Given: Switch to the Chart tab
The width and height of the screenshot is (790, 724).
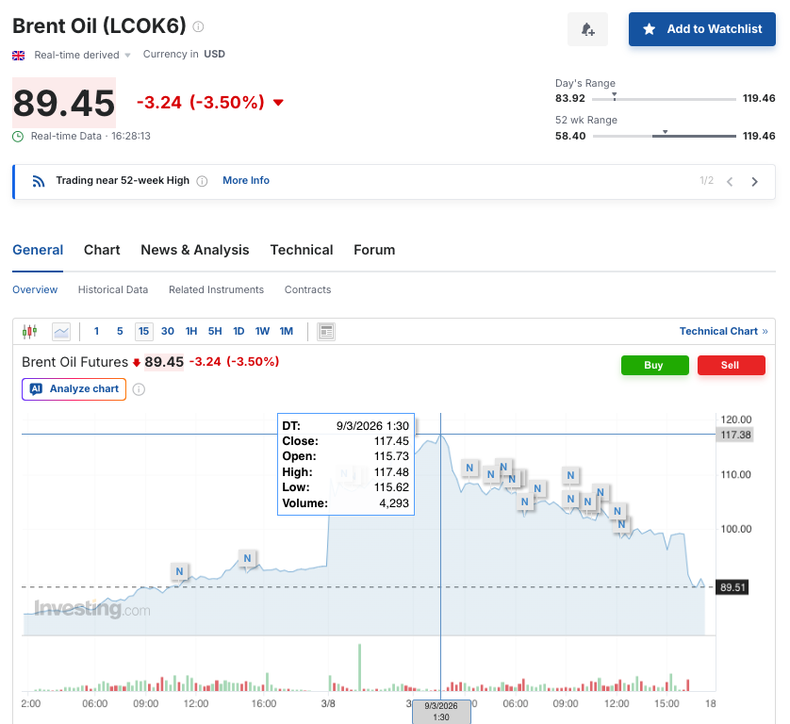Looking at the screenshot, I should coord(102,250).
